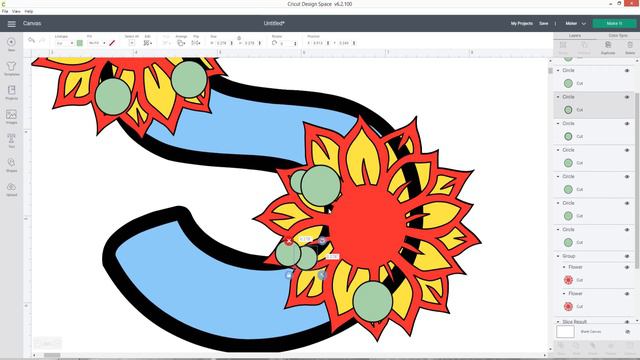Hide the Circle layer directly above Group
Viewport: 640px width, 360px height.
tap(627, 230)
